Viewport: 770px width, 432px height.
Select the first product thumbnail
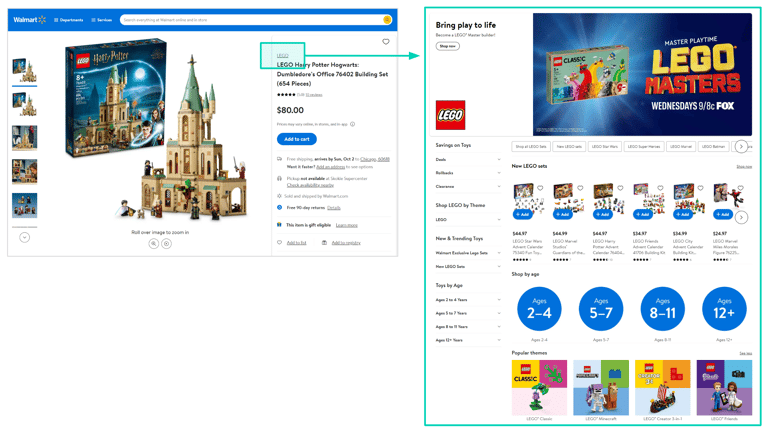pos(25,71)
